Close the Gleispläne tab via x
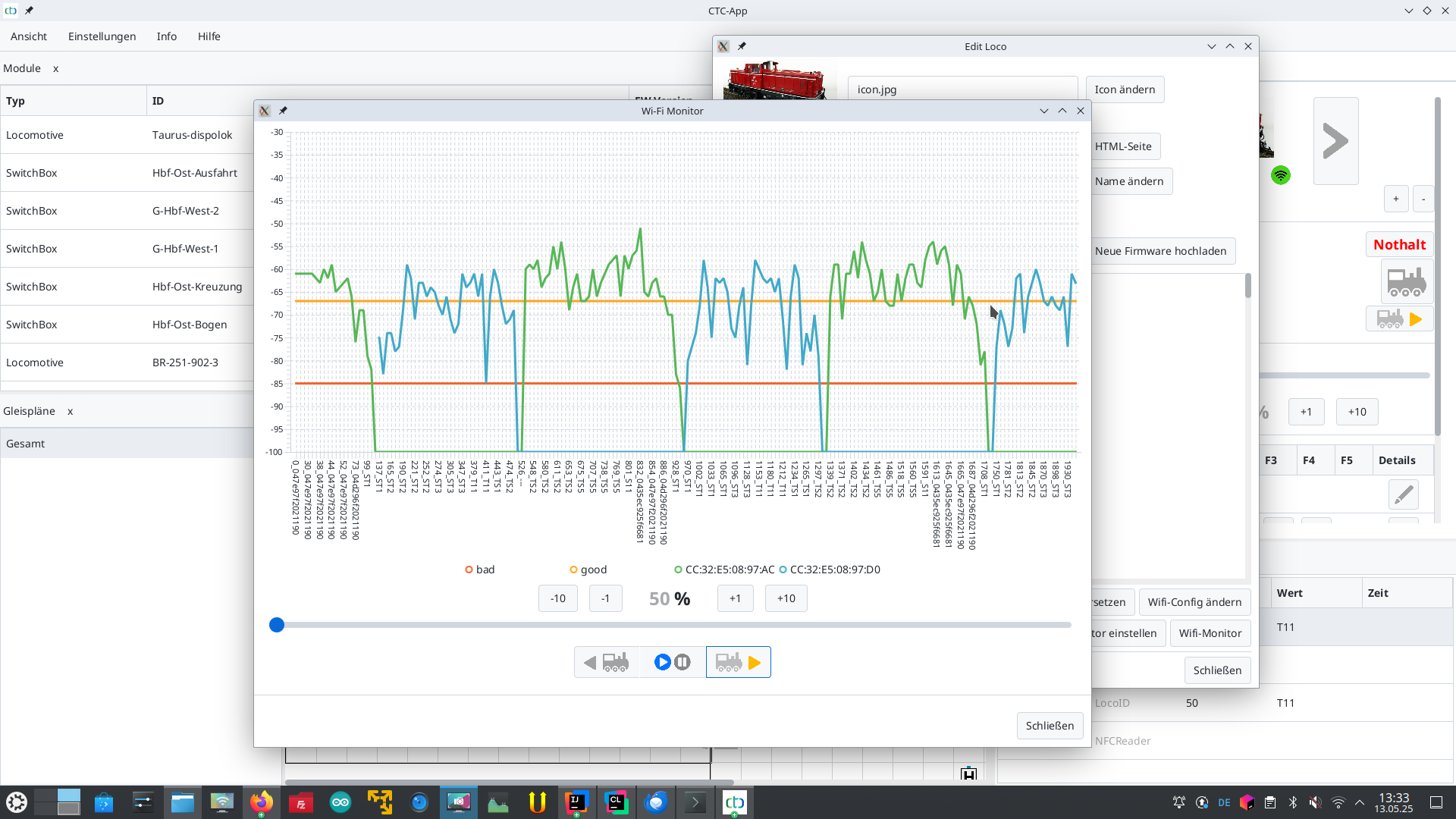 [x=71, y=411]
